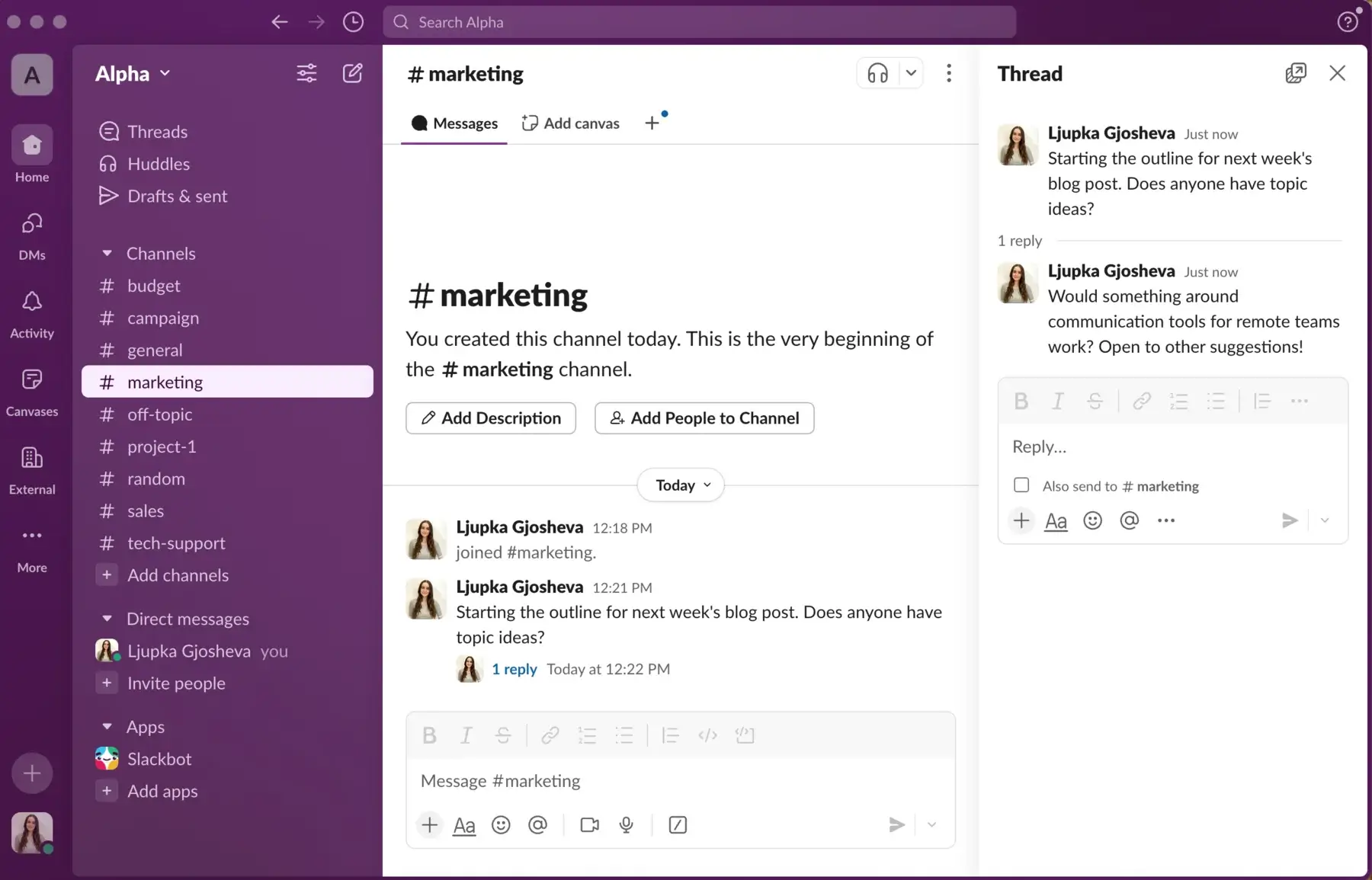Select Add canvas tab
This screenshot has height=880, width=1372.
571,123
